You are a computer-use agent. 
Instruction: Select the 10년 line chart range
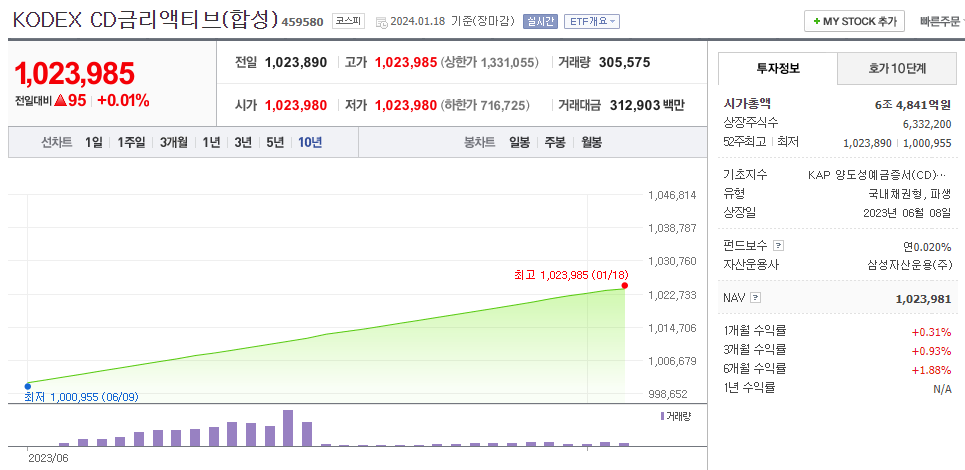coord(310,143)
